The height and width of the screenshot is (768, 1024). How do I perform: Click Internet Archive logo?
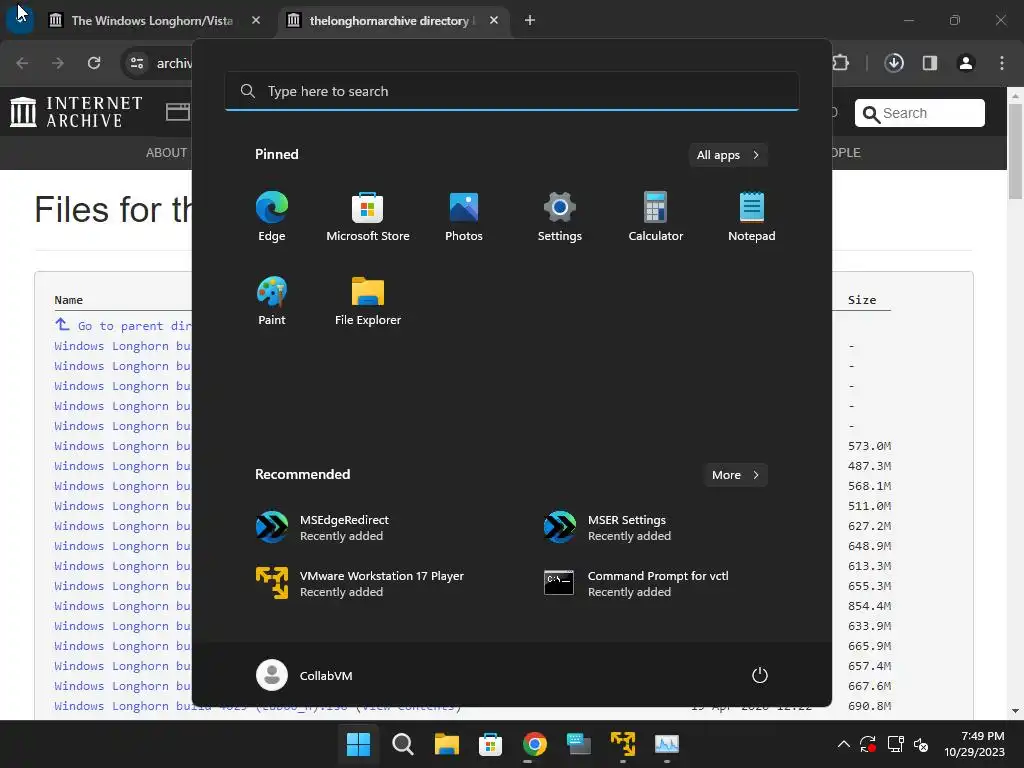tap(76, 112)
